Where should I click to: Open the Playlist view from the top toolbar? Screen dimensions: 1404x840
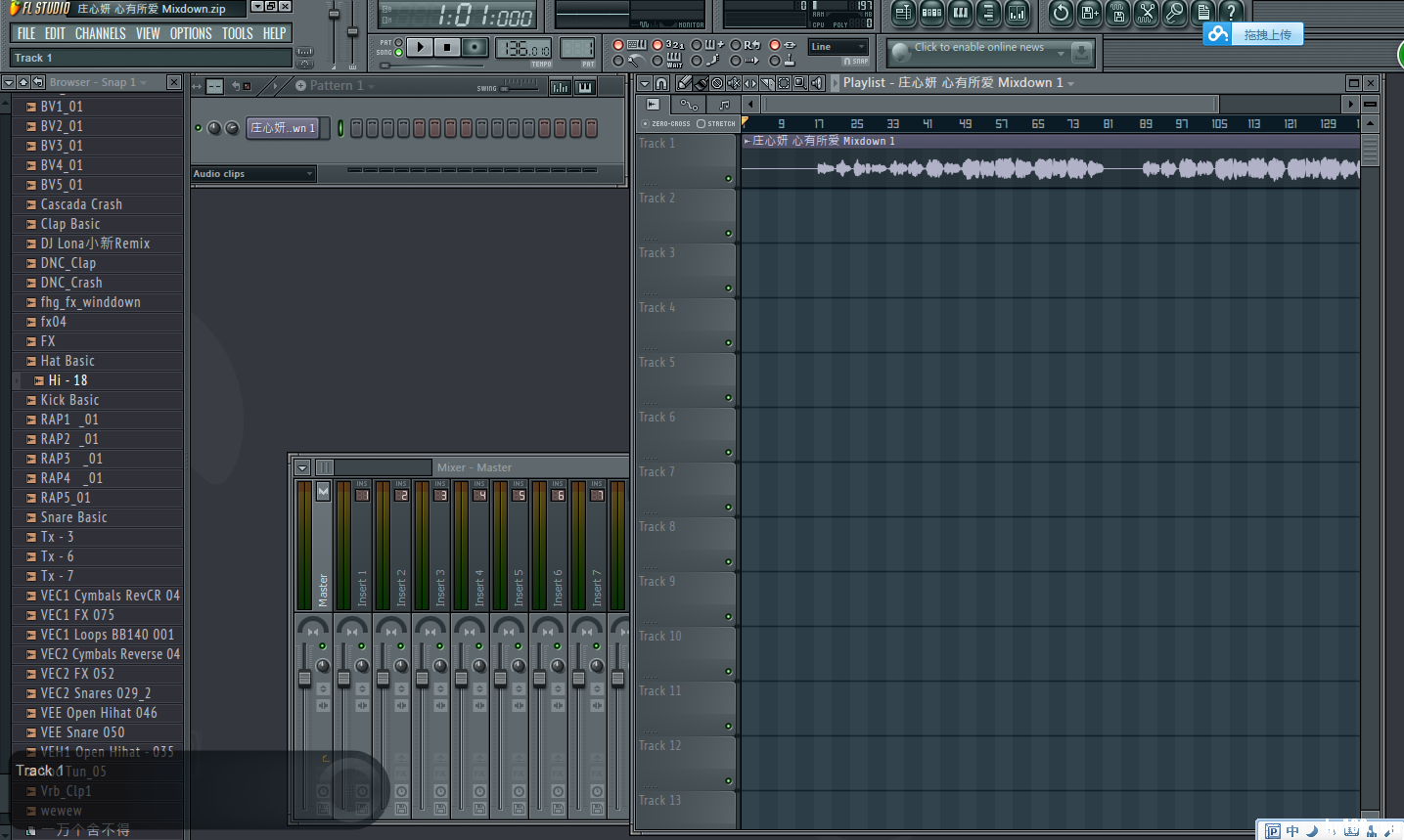point(903,13)
